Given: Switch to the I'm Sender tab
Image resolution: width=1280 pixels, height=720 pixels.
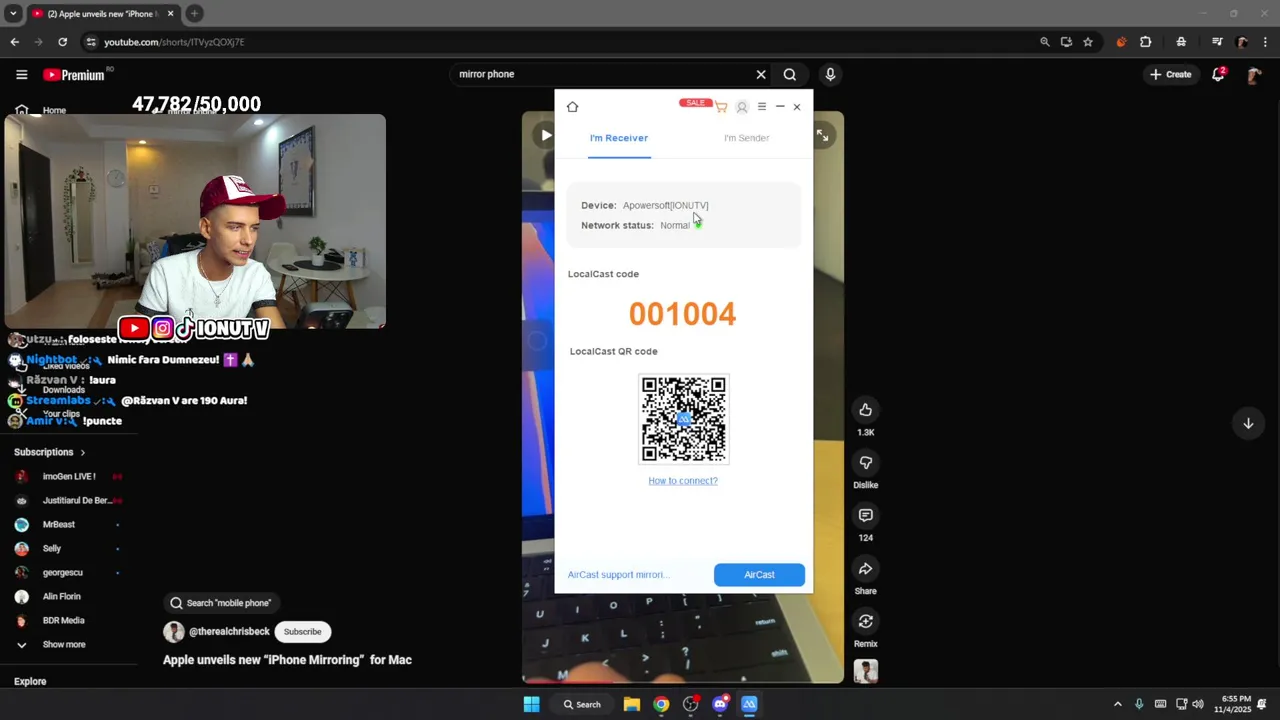Looking at the screenshot, I should [746, 138].
